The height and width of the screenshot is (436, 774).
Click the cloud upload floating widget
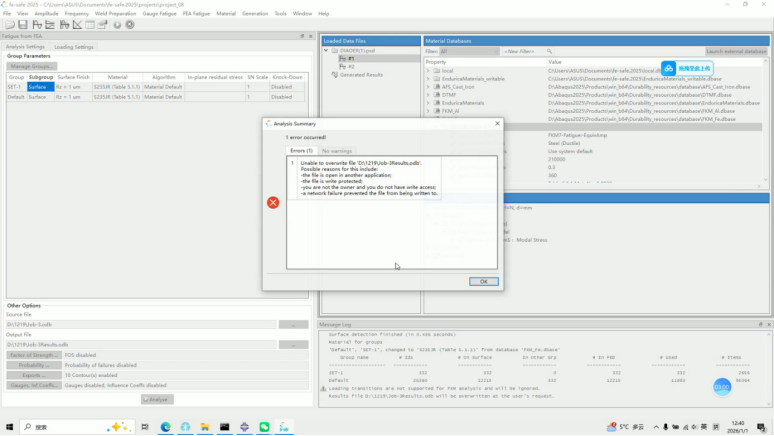click(687, 68)
